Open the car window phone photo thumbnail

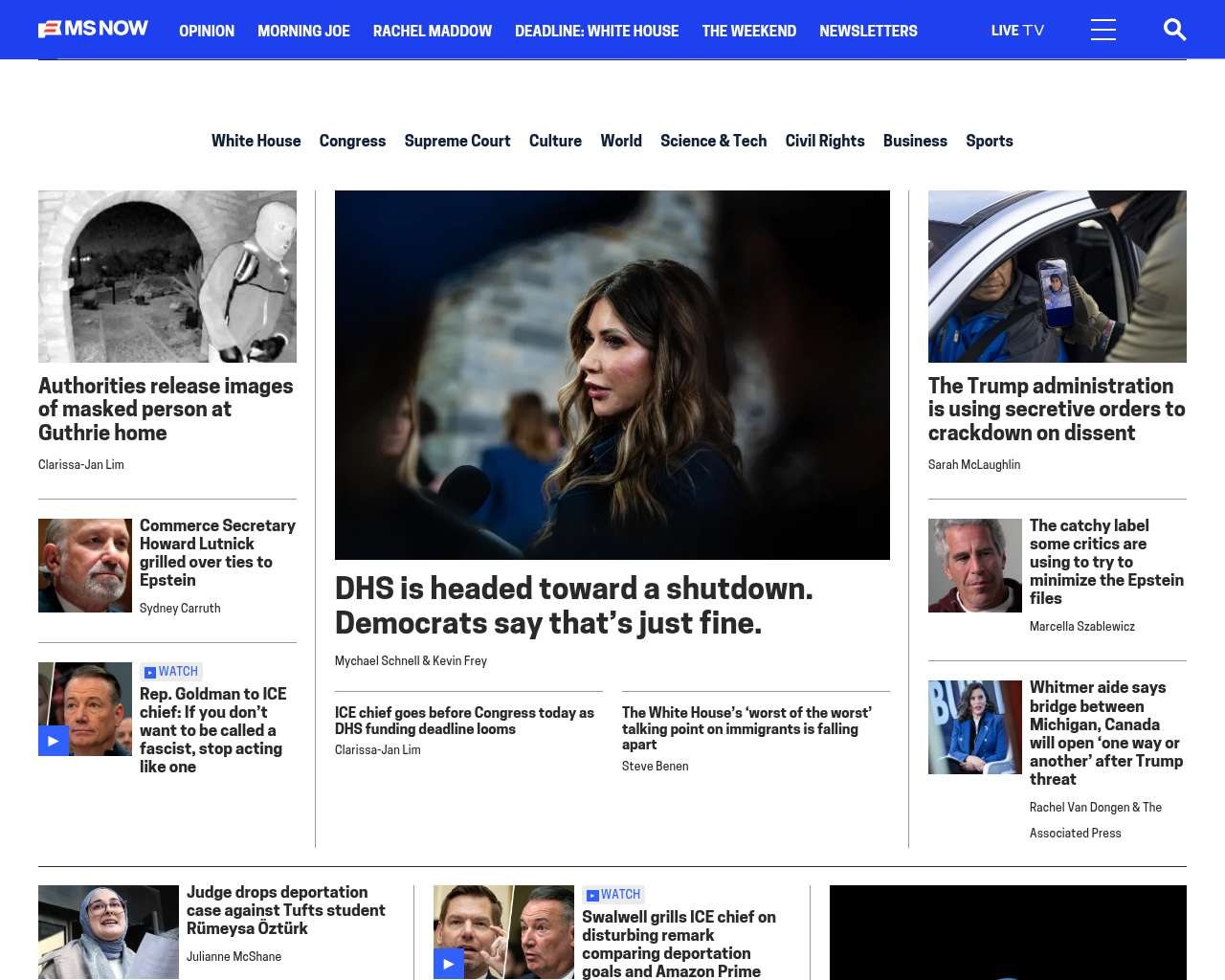click(x=1058, y=277)
